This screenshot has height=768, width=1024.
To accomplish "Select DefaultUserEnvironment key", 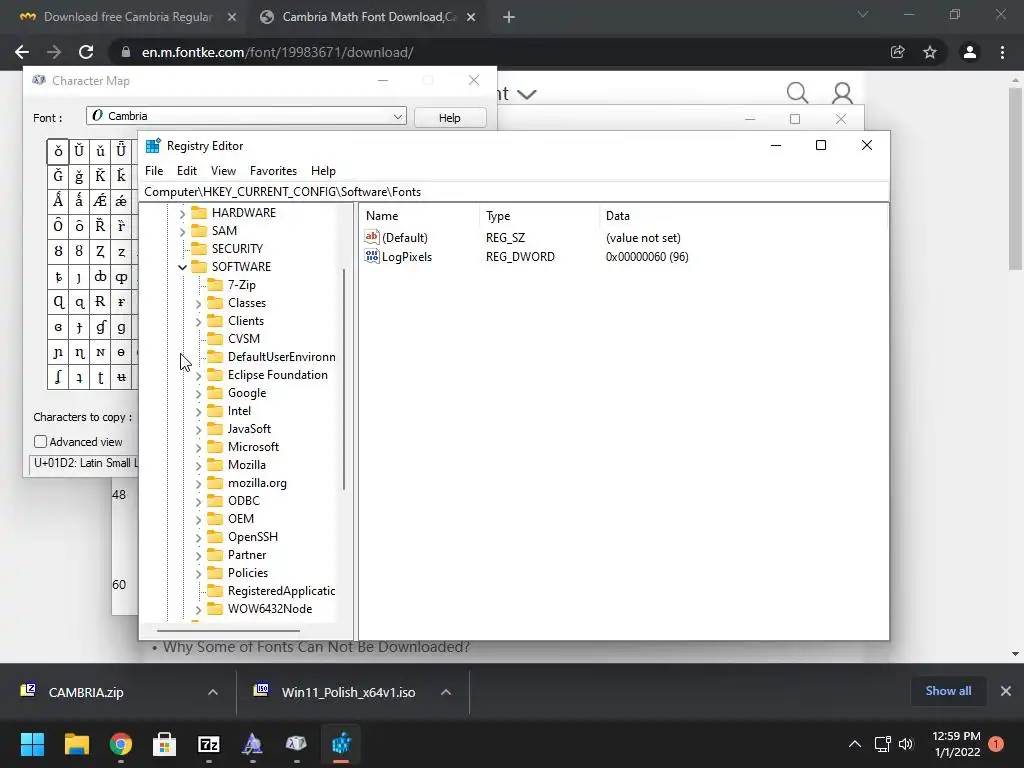I will [281, 357].
